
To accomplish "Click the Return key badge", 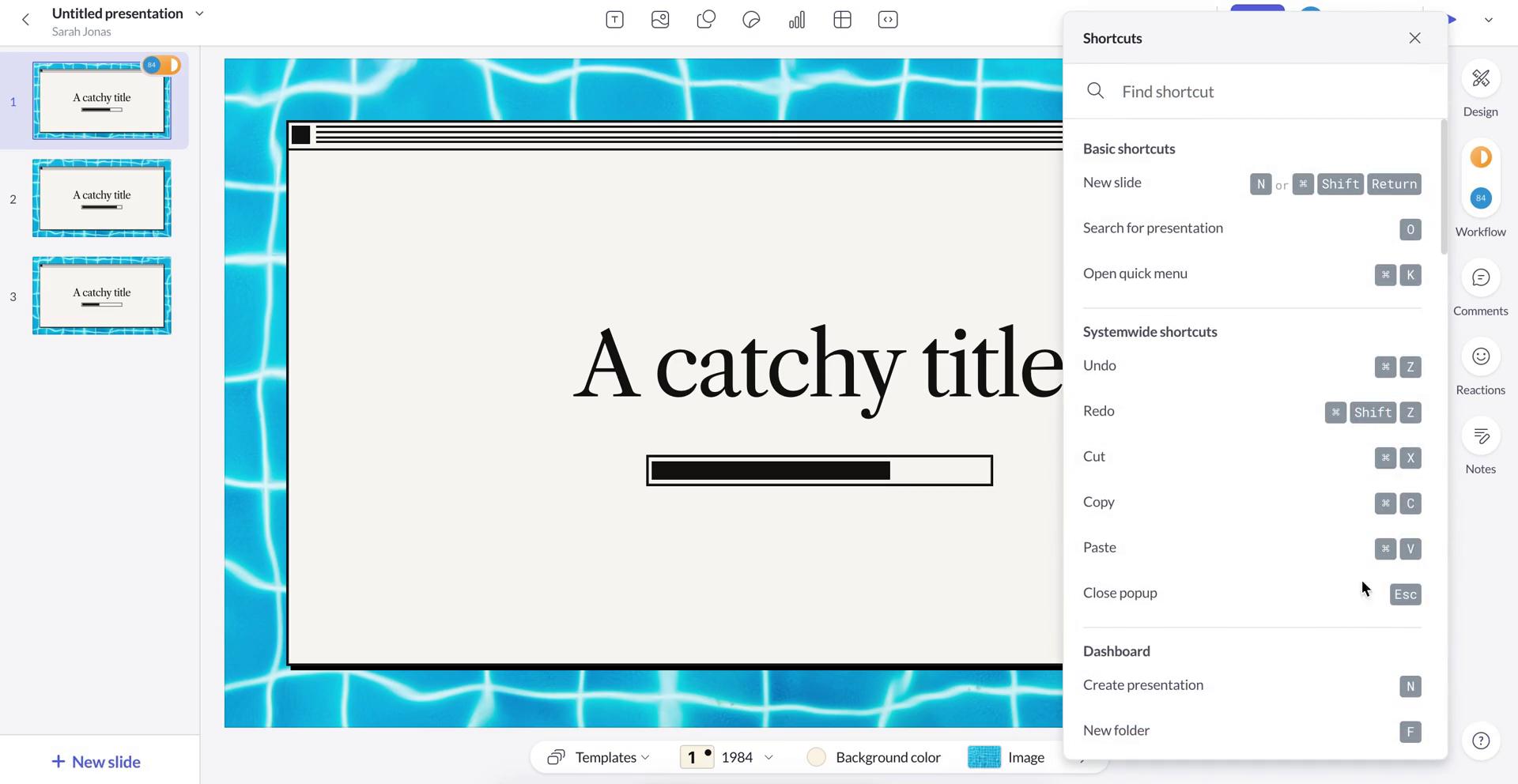I will click(x=1394, y=184).
